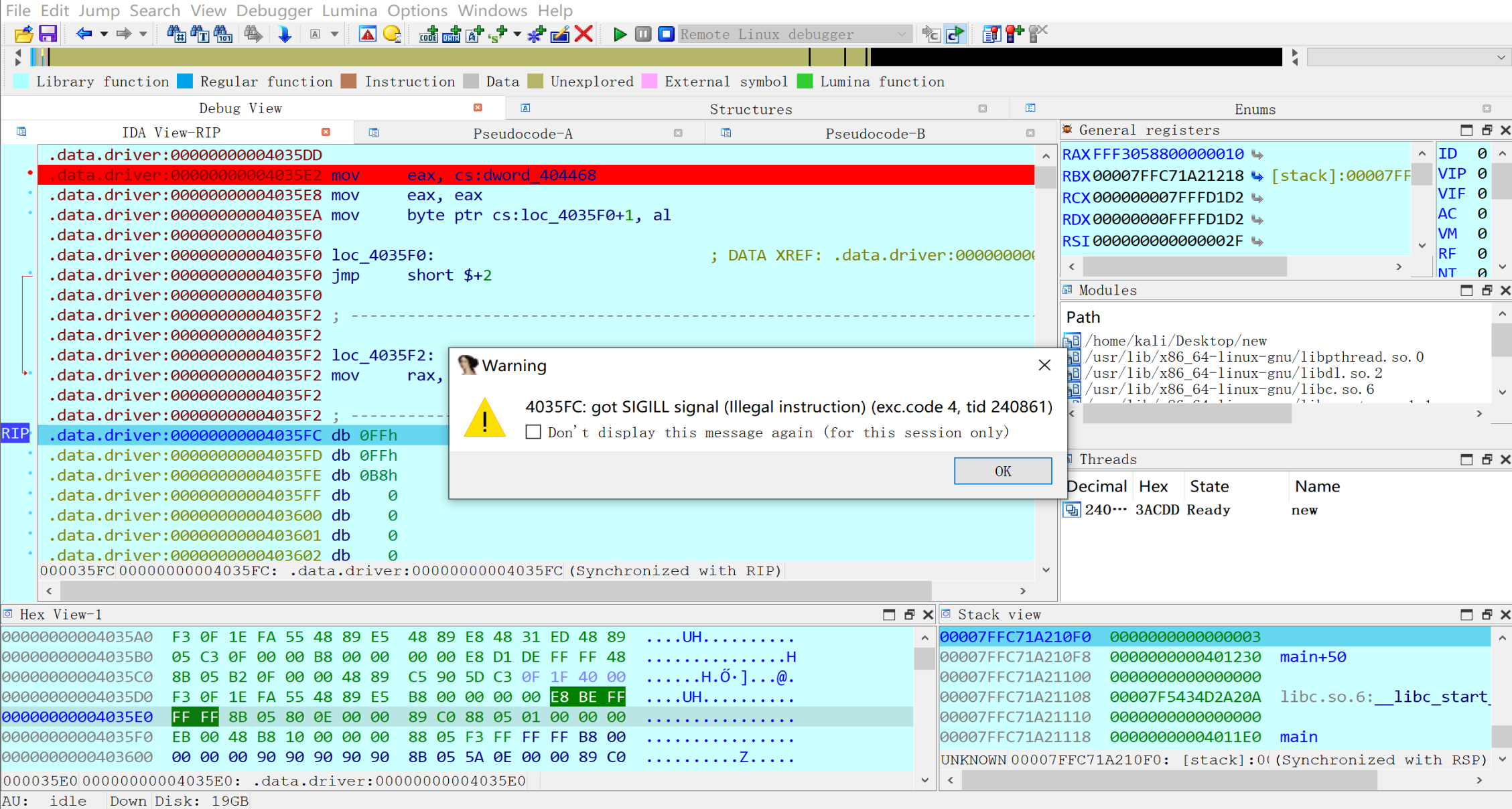Click the yellow circle hourglass icon
The image size is (1512, 809).
(x=393, y=33)
